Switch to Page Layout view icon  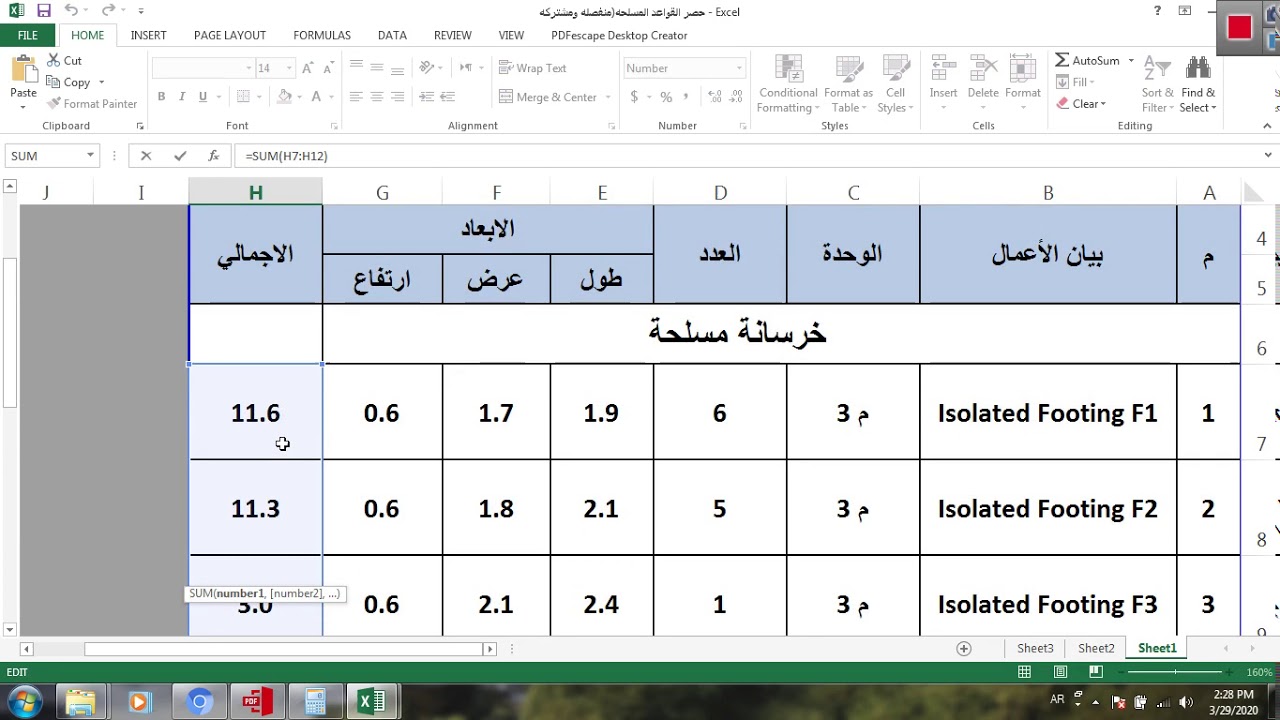click(x=1061, y=672)
